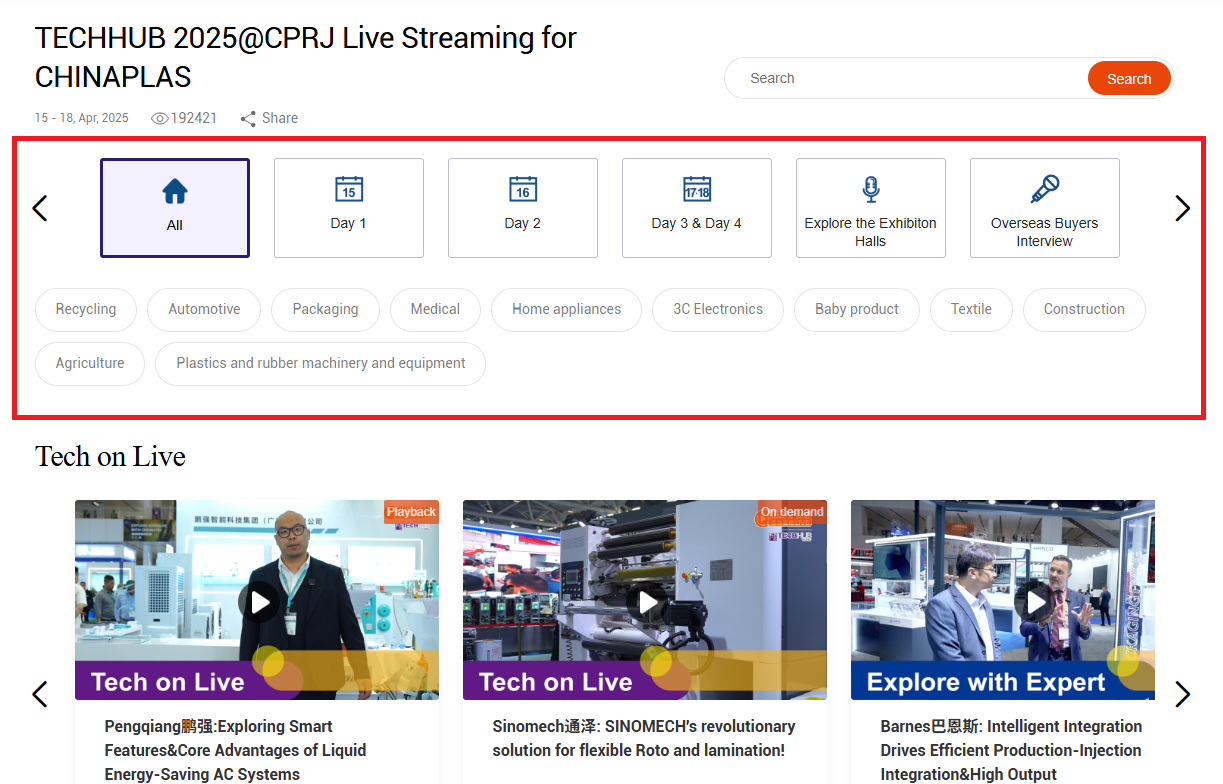Click the Day 3 & Day 4 calendar icon

(x=697, y=188)
